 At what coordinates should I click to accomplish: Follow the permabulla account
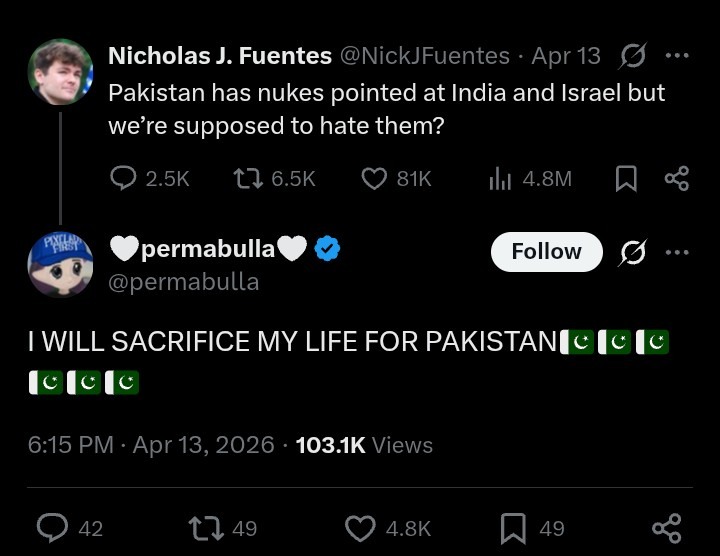(546, 252)
